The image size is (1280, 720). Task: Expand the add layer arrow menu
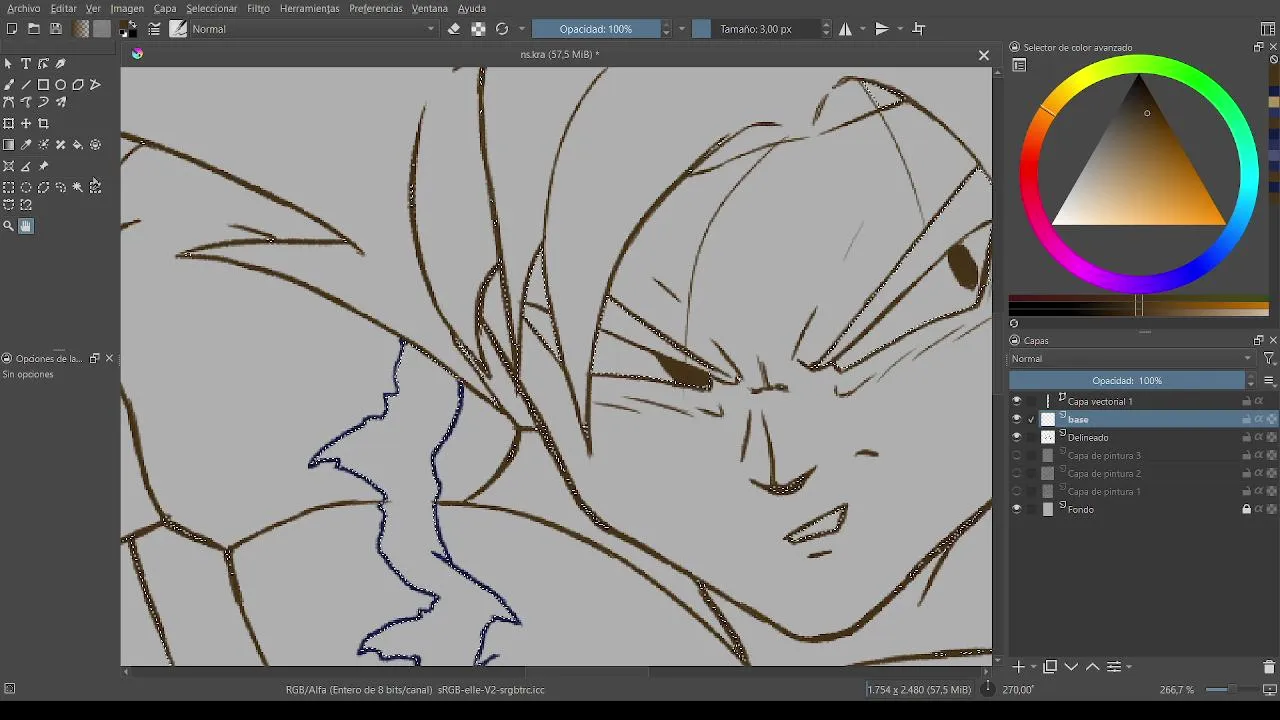coord(1033,667)
